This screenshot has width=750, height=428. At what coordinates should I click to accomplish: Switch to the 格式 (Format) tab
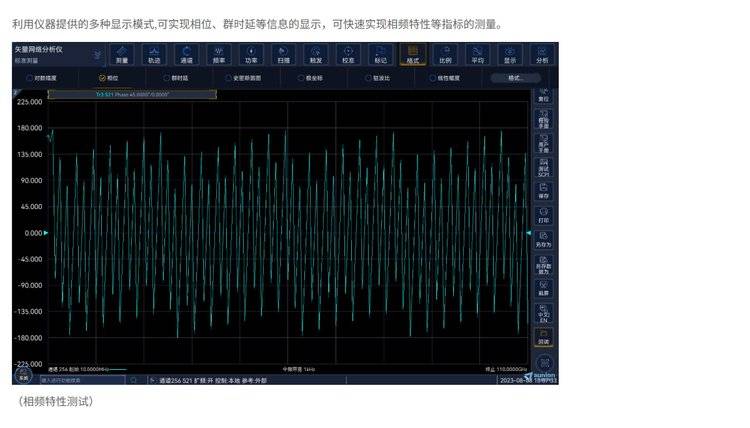pyautogui.click(x=413, y=54)
